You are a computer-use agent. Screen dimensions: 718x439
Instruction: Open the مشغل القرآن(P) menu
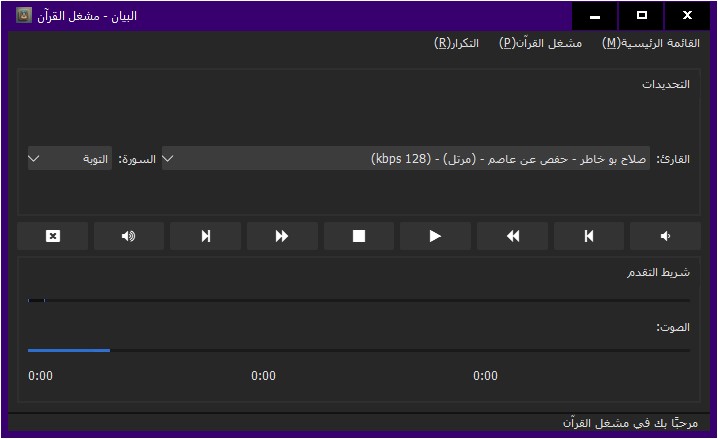540,43
